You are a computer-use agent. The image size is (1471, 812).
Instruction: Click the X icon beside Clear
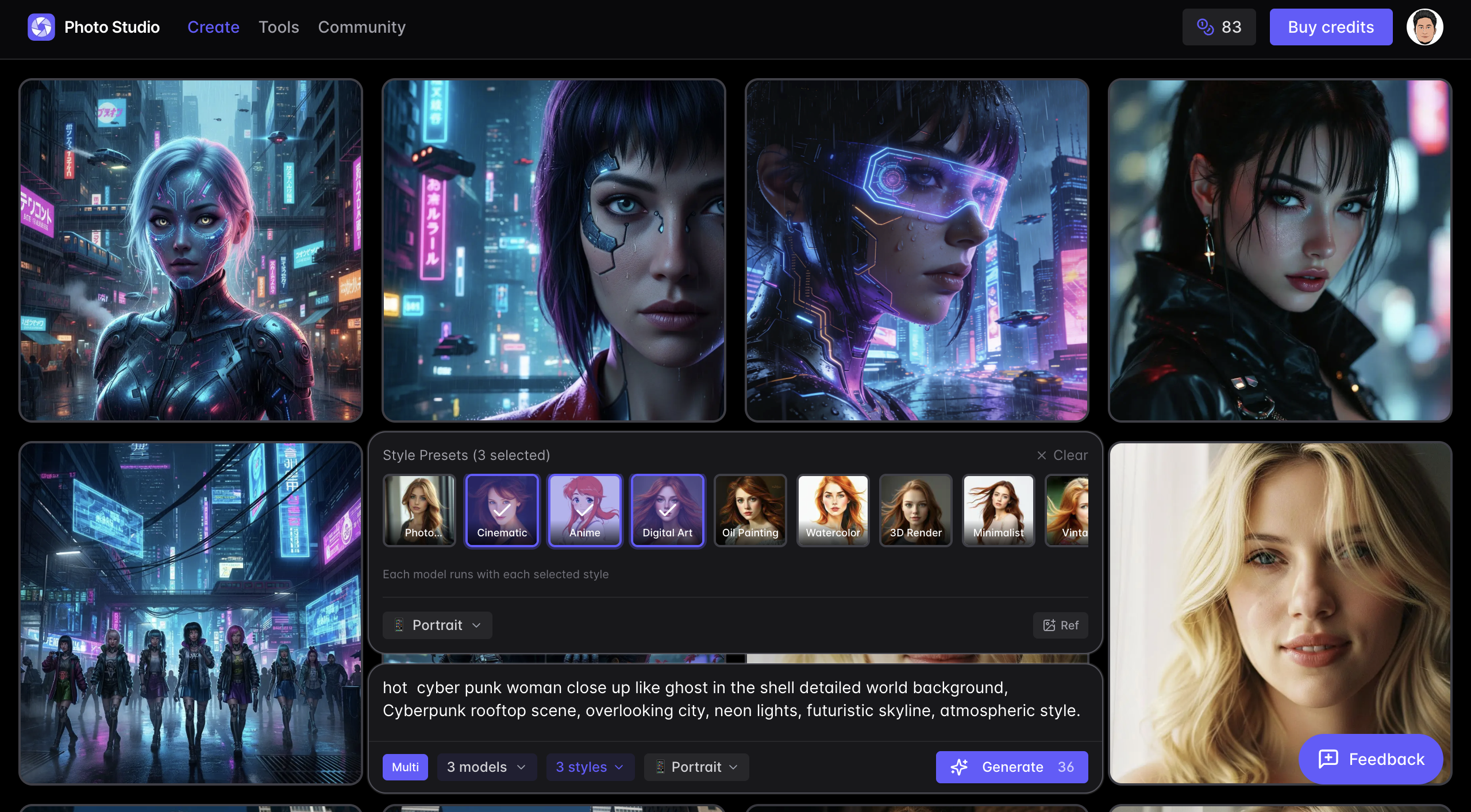click(1041, 455)
